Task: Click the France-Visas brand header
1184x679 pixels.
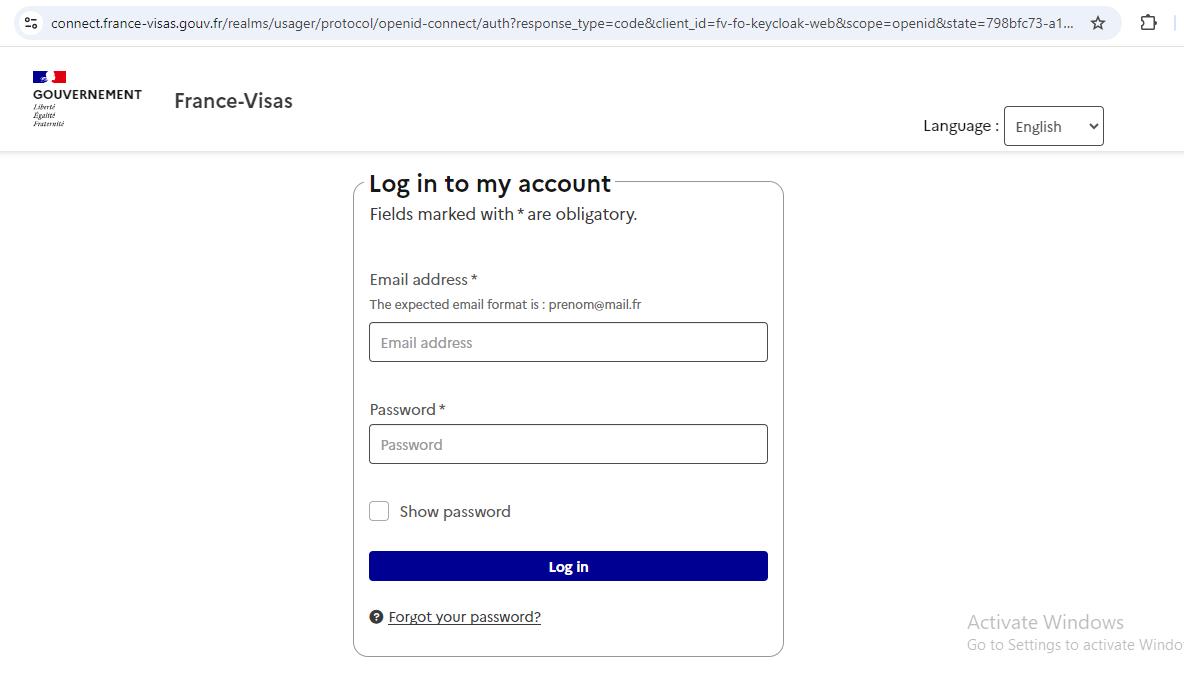Action: click(233, 101)
